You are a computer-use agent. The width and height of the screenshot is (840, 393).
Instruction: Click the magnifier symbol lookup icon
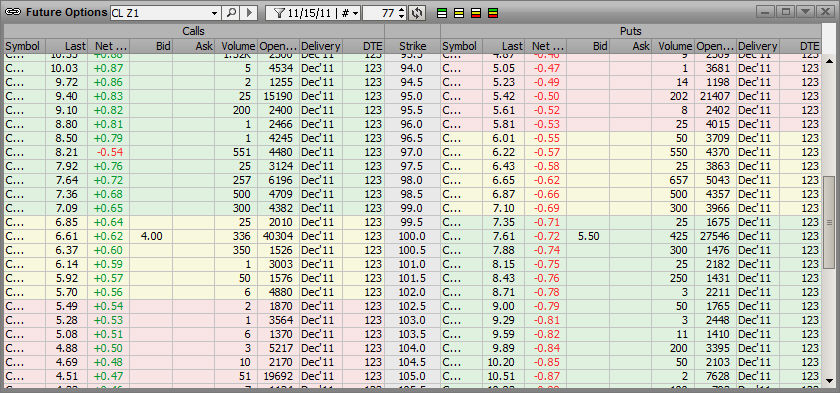(231, 13)
